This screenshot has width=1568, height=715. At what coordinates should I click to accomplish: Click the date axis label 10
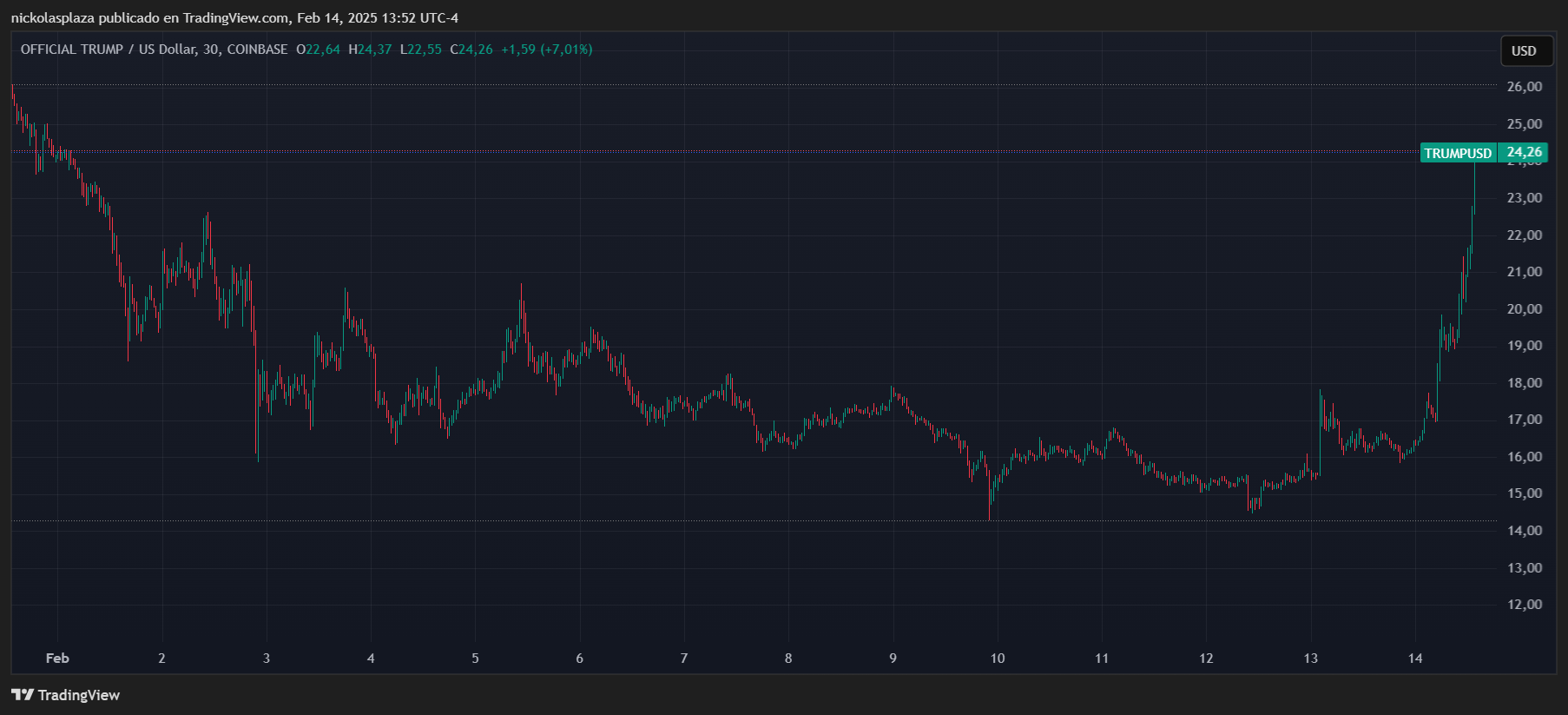tap(998, 659)
